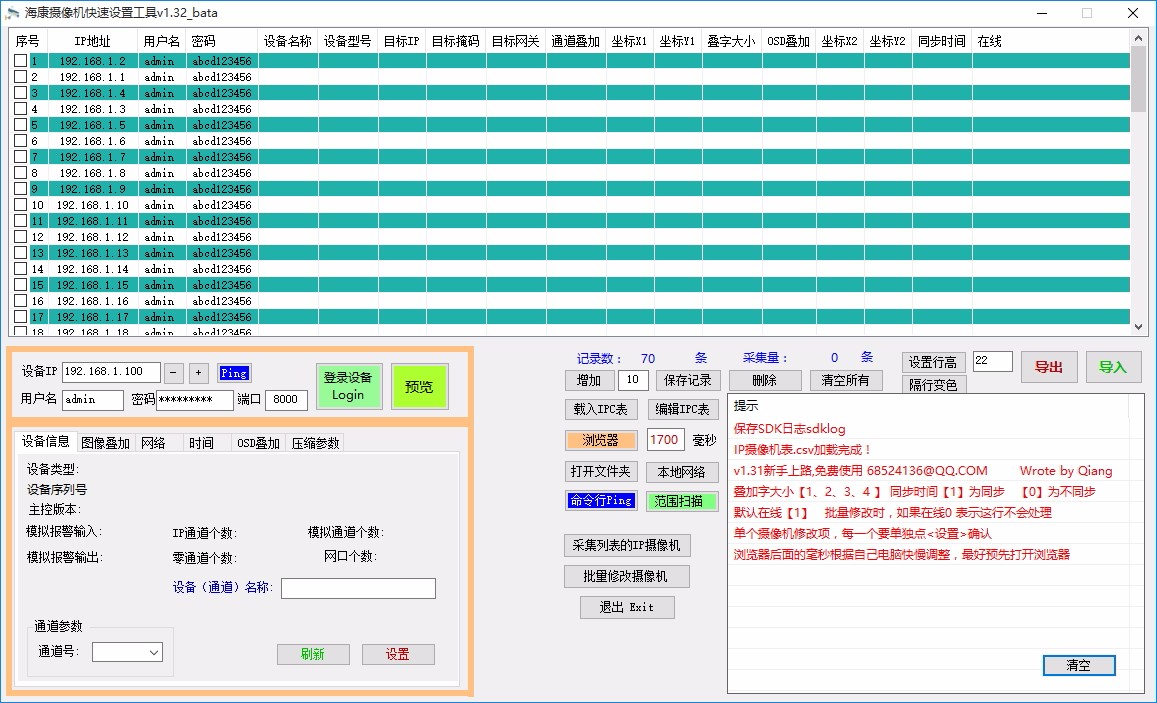Click table scrollbar up arrow
Viewport: 1157px width, 703px height.
1139,38
